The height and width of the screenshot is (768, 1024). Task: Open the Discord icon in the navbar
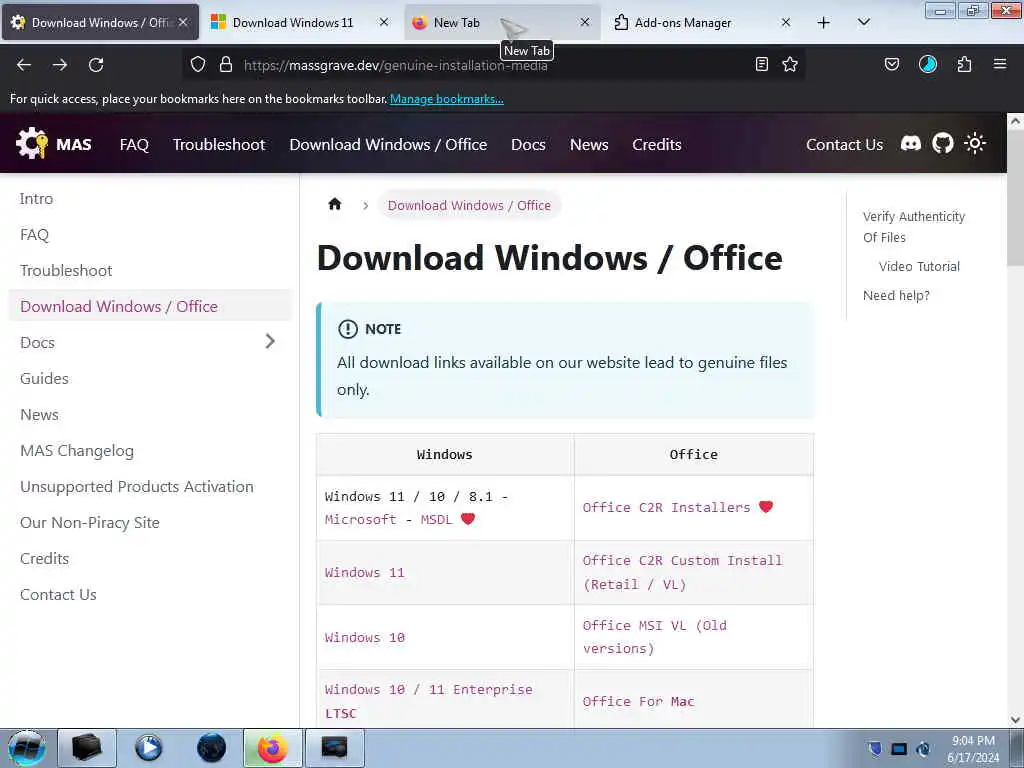click(911, 144)
